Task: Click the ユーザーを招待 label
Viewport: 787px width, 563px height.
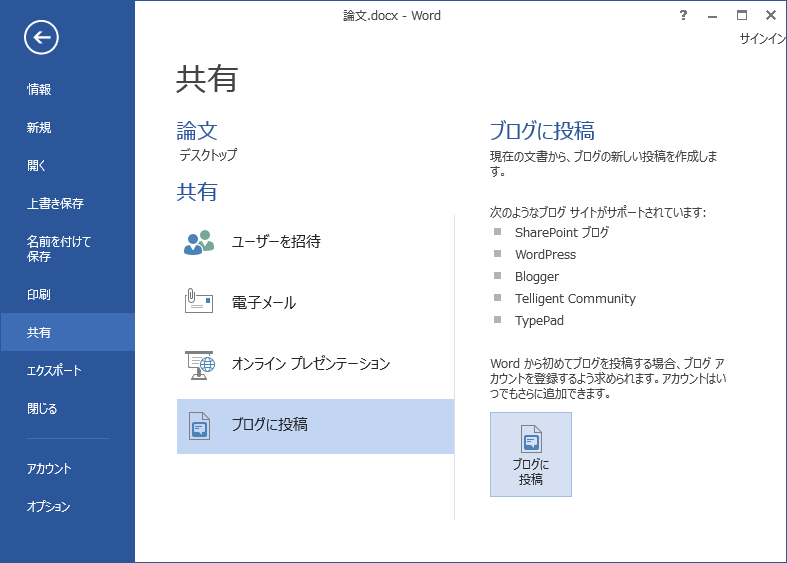Action: (276, 242)
